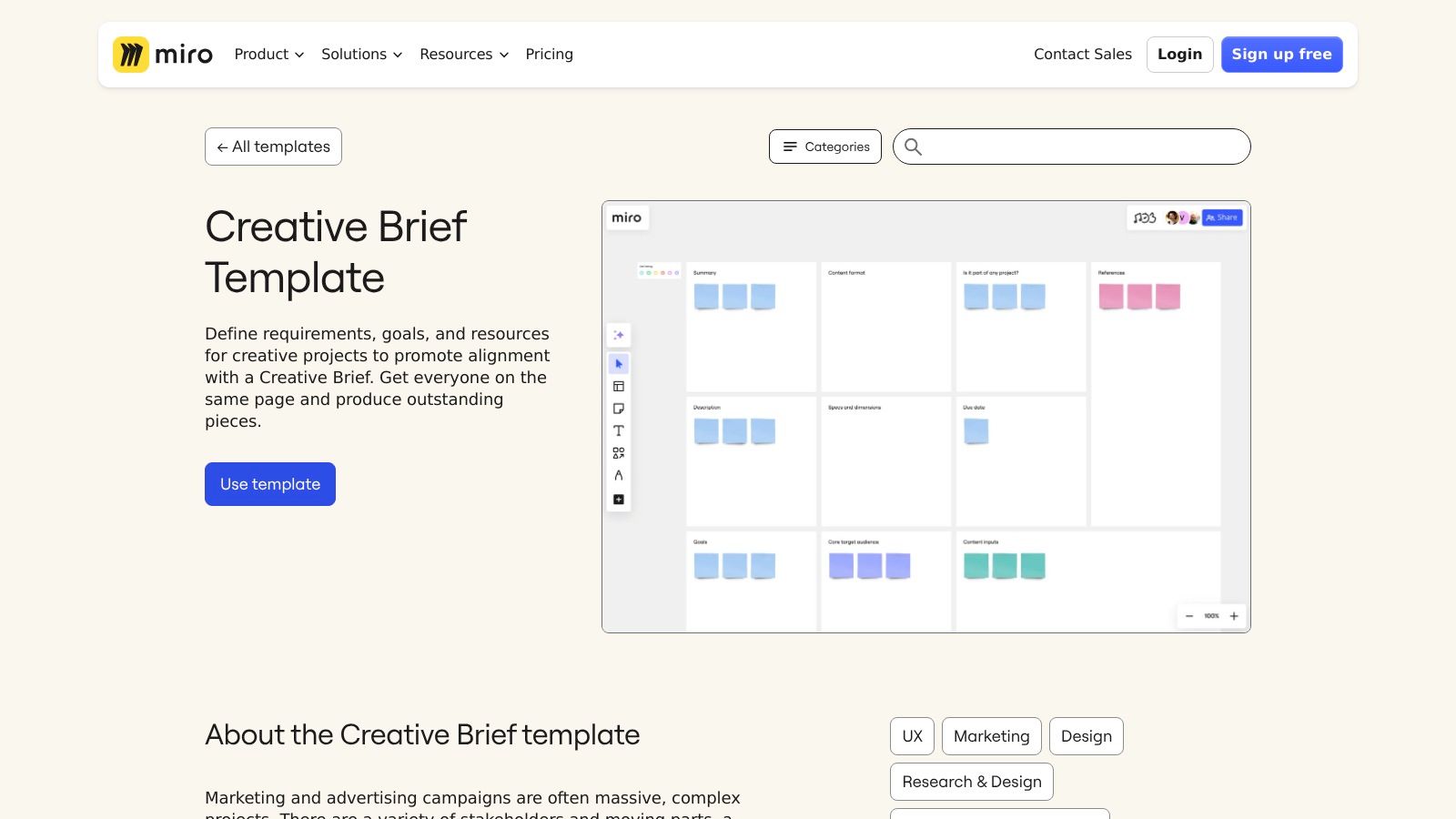The height and width of the screenshot is (819, 1456).
Task: Expand the Resources menu
Action: click(464, 55)
